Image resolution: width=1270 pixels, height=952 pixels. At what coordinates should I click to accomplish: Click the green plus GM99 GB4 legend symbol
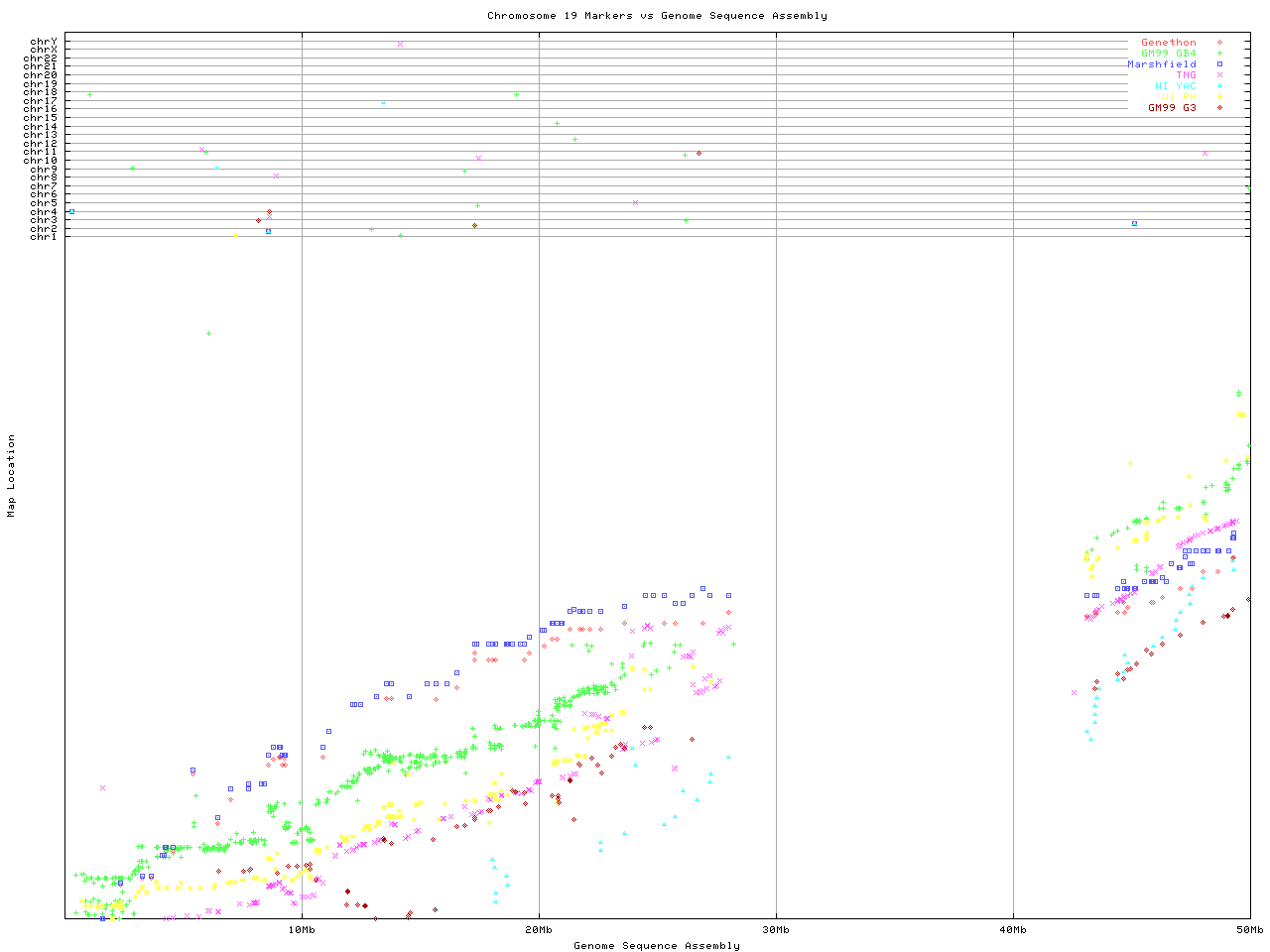1219,54
